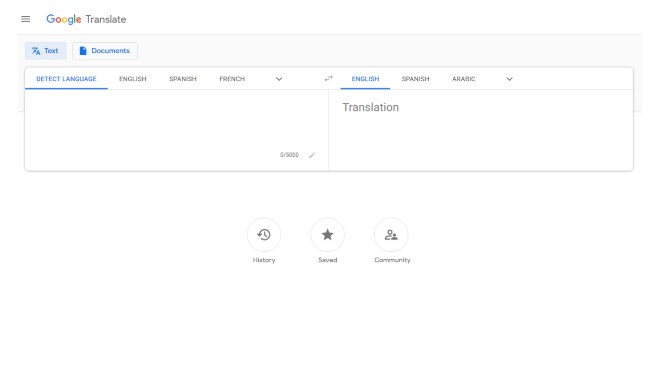The width and height of the screenshot is (649, 373).
Task: Click the 0/5000 character counter
Action: point(289,155)
